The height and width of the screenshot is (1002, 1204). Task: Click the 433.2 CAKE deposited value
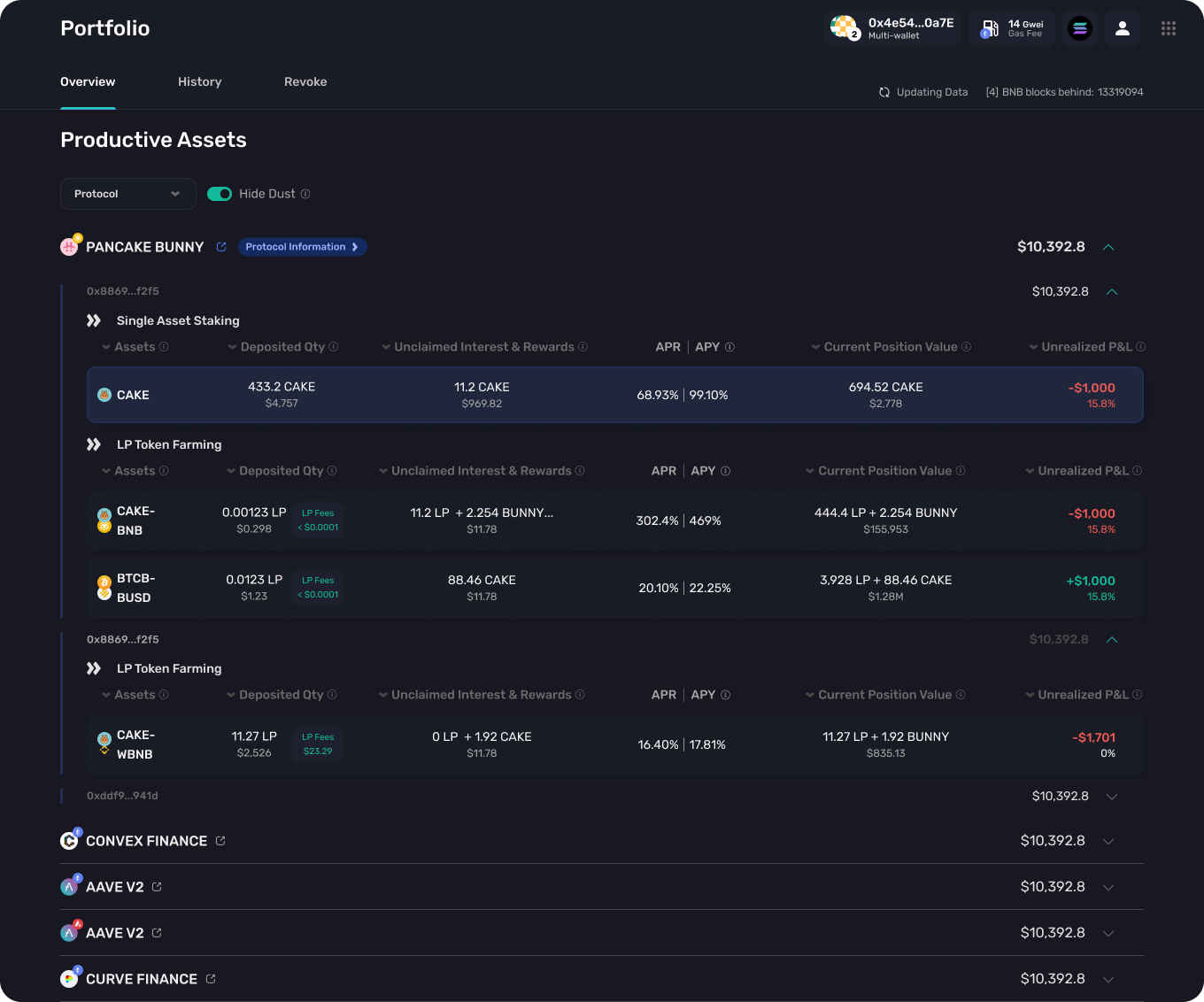pos(282,387)
